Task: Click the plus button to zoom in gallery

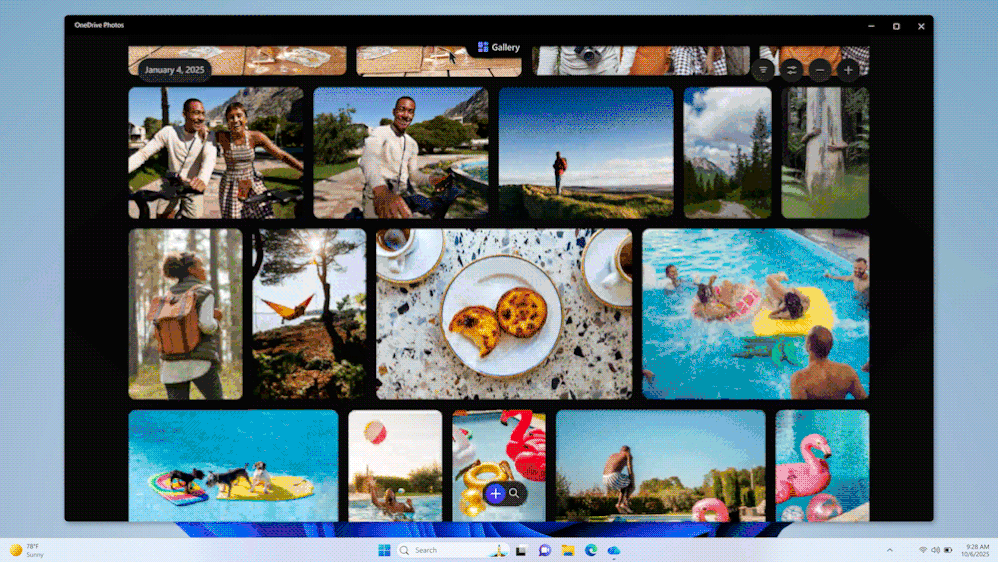Action: pyautogui.click(x=848, y=70)
